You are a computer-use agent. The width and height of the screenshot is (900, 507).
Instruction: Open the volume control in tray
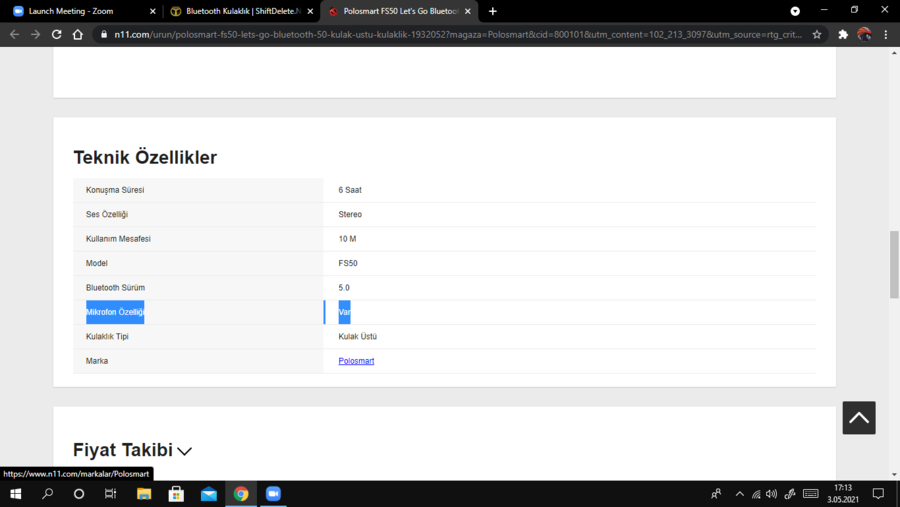click(x=772, y=494)
